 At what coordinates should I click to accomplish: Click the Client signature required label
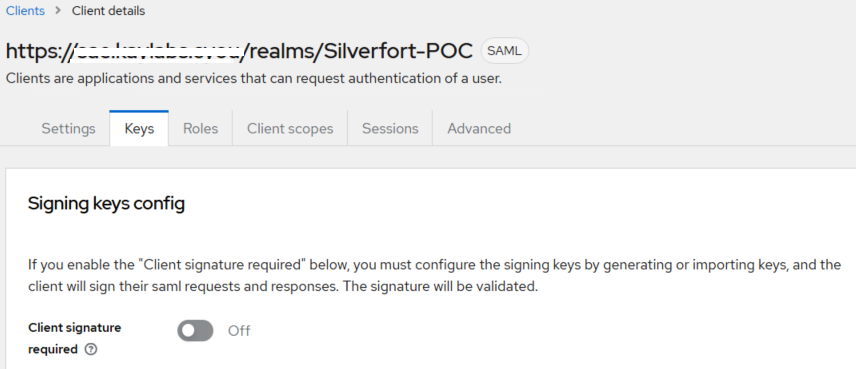click(x=75, y=338)
